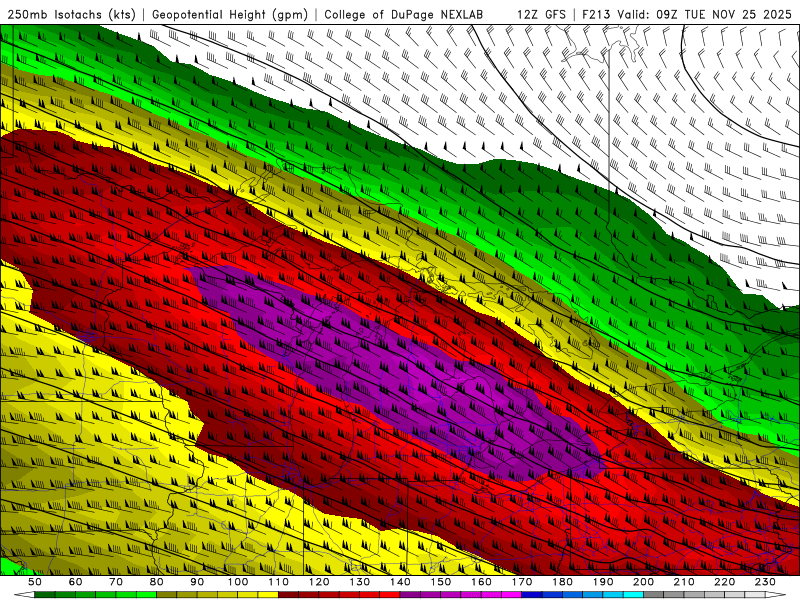Click the dark gray swatch right of 200
This screenshot has width=800, height=600.
(x=654, y=594)
